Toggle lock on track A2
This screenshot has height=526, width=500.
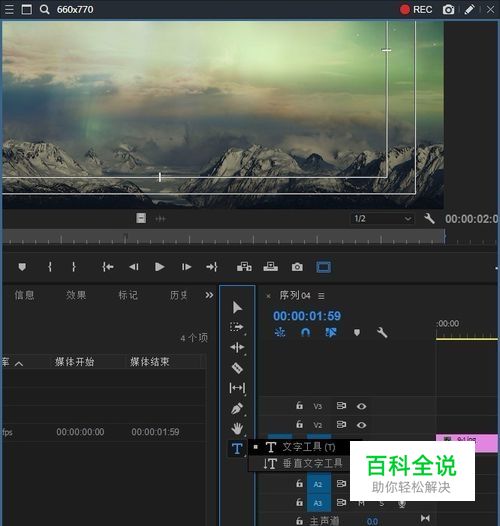299,483
